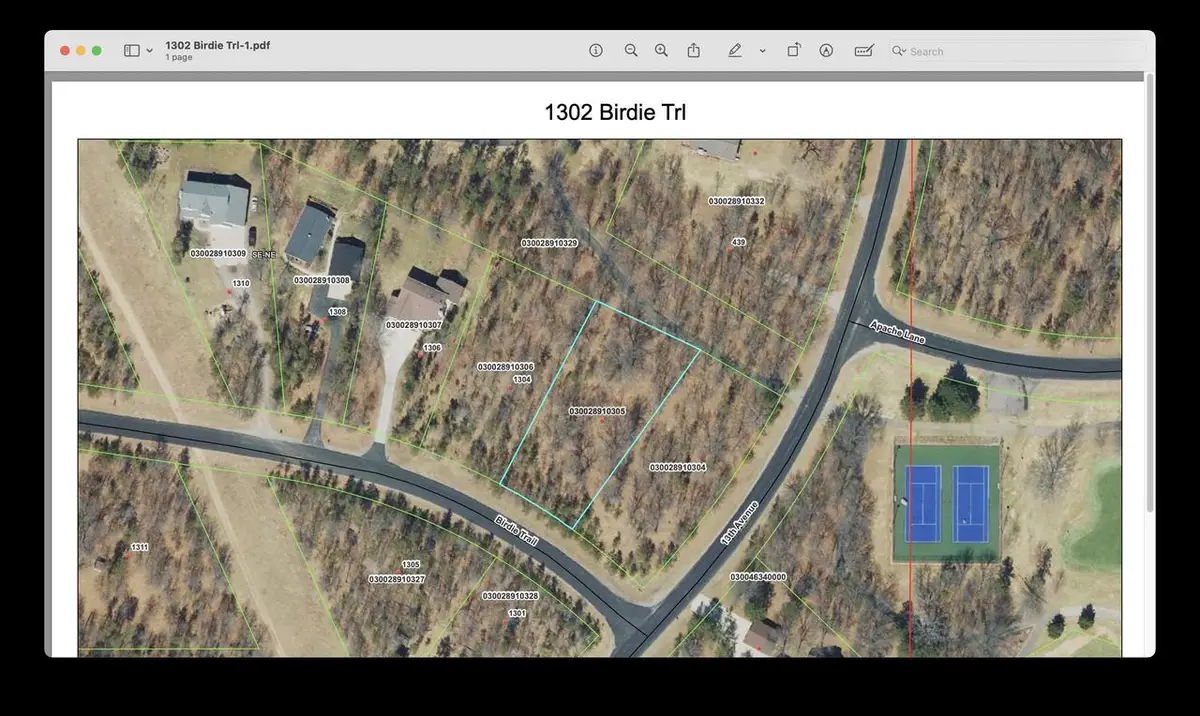The image size is (1200, 716).
Task: Open the Form Filling toolbar
Action: (x=864, y=50)
